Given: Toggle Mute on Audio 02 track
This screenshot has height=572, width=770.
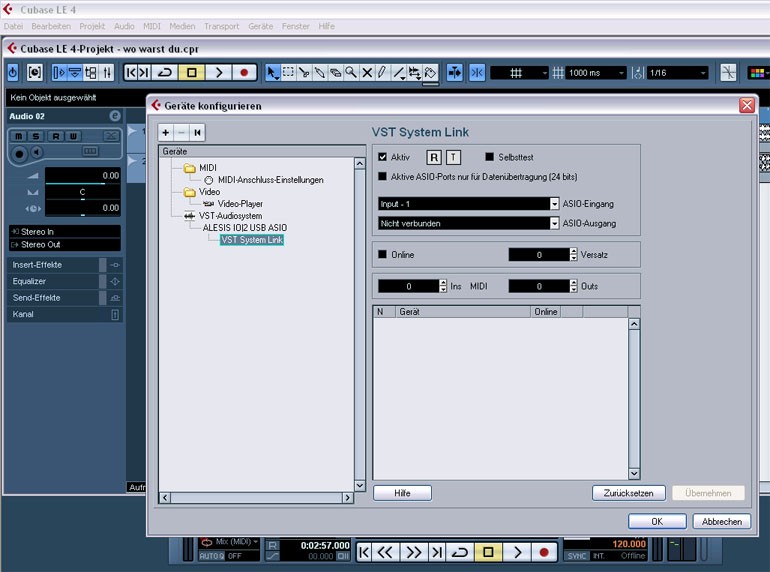Looking at the screenshot, I should (x=18, y=136).
